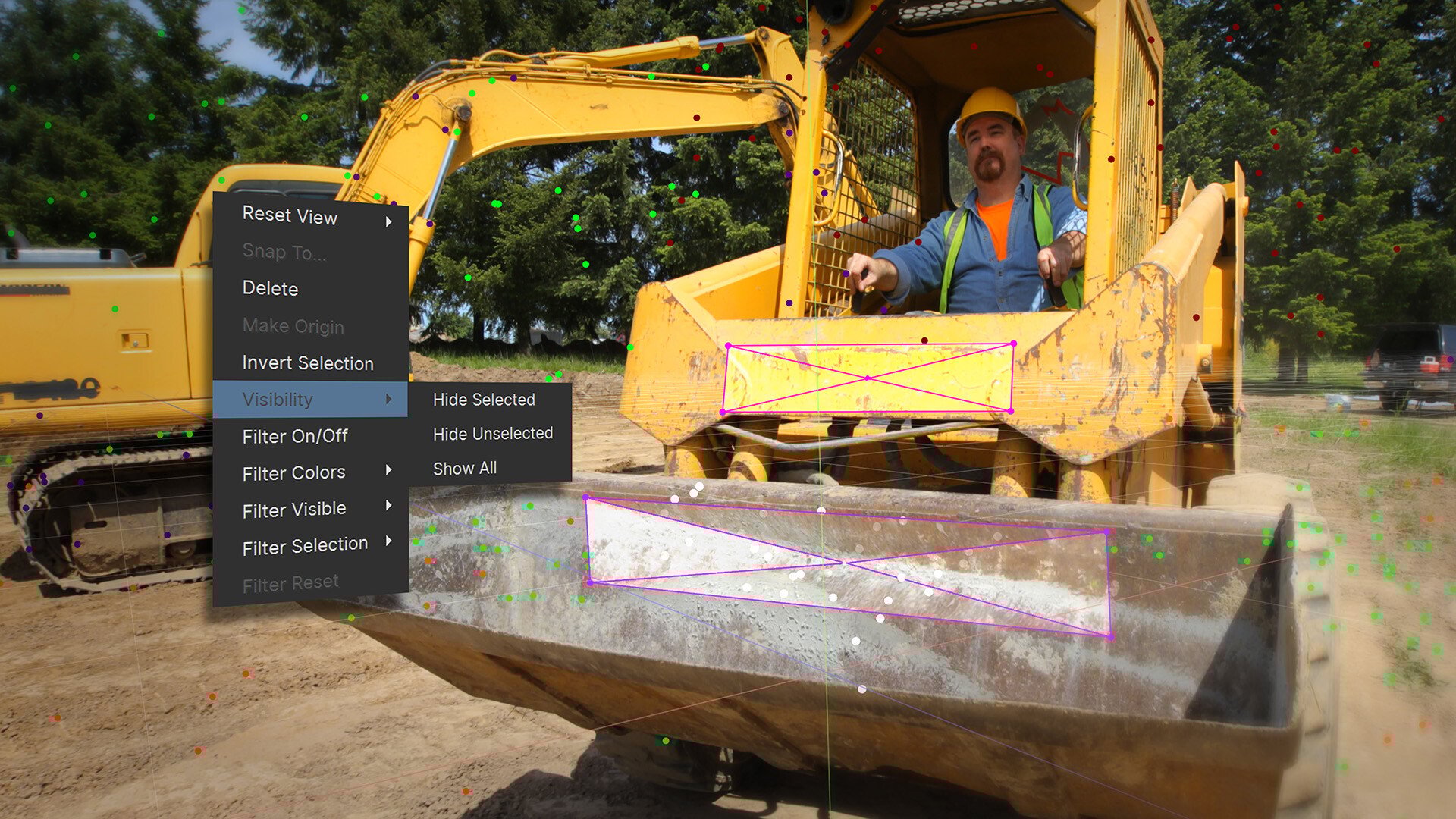1456x819 pixels.
Task: Expand the Filter Colors submenu
Action: coord(294,472)
